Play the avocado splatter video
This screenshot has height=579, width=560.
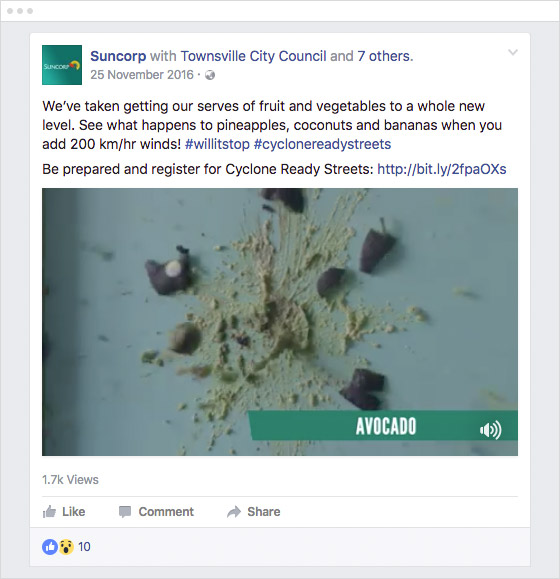click(x=280, y=322)
